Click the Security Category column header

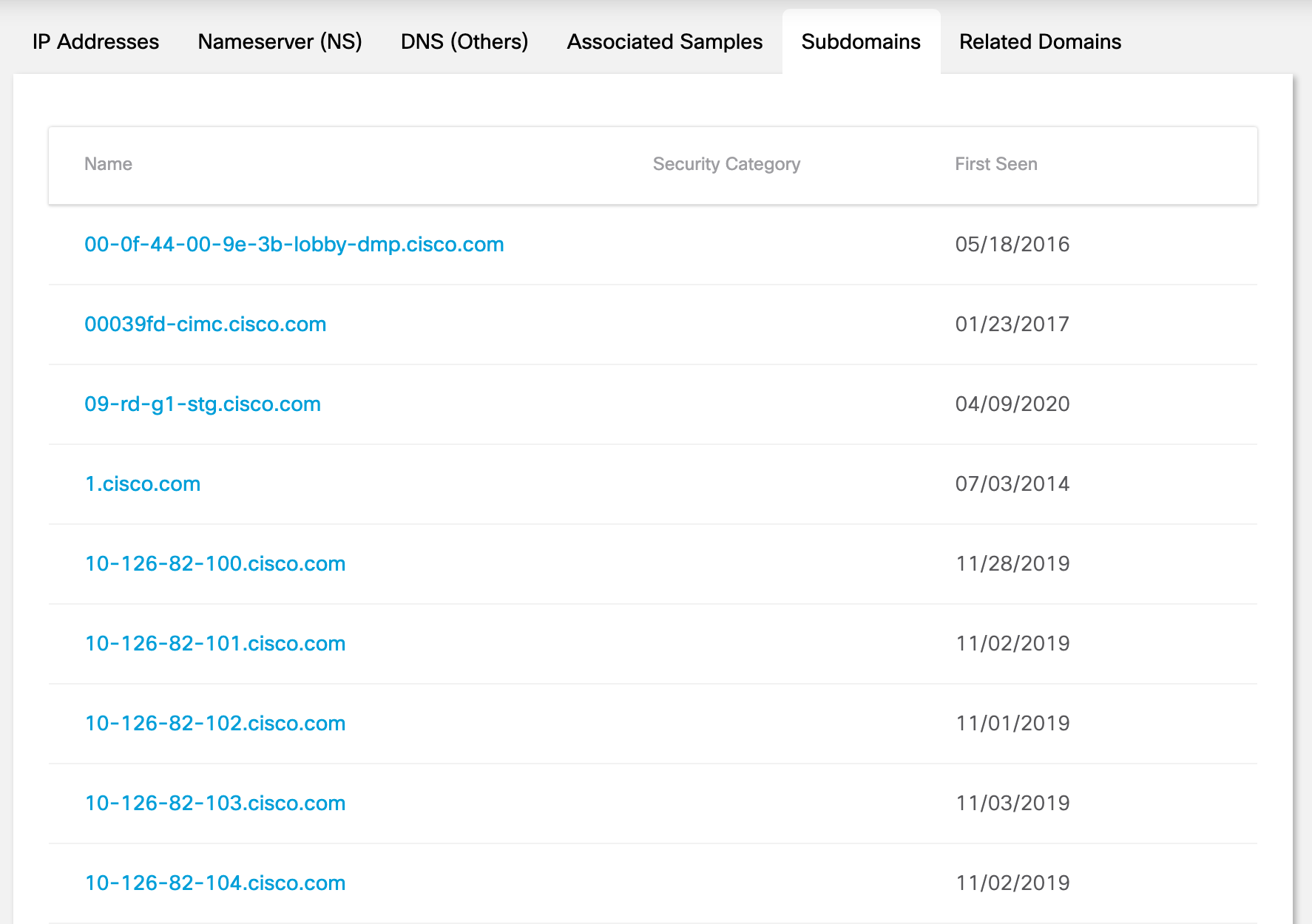[726, 164]
